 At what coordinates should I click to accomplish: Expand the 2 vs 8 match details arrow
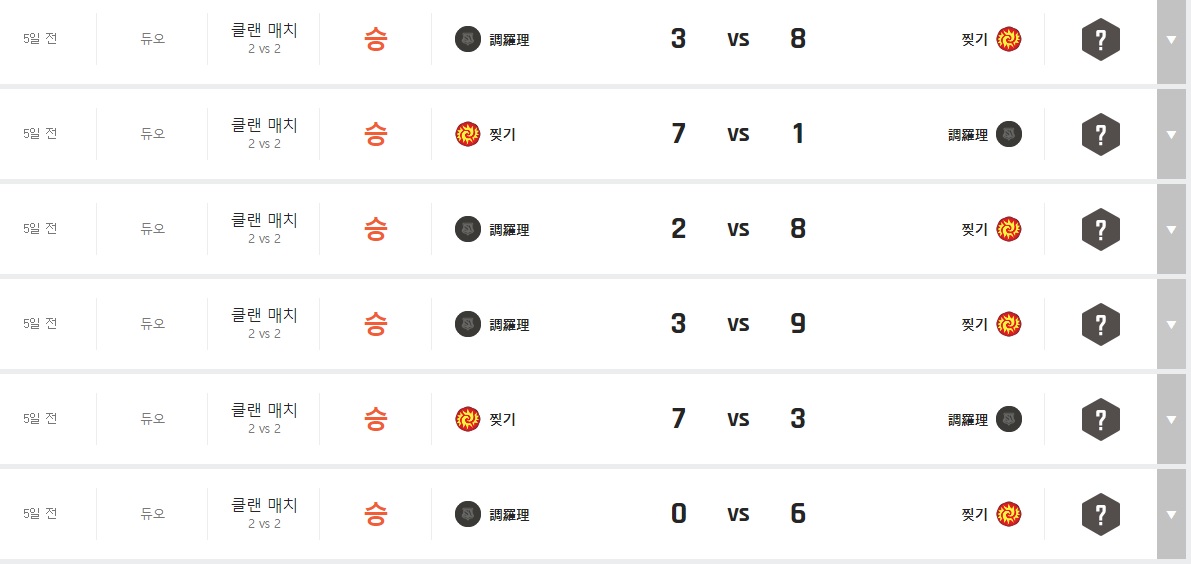click(x=1171, y=229)
